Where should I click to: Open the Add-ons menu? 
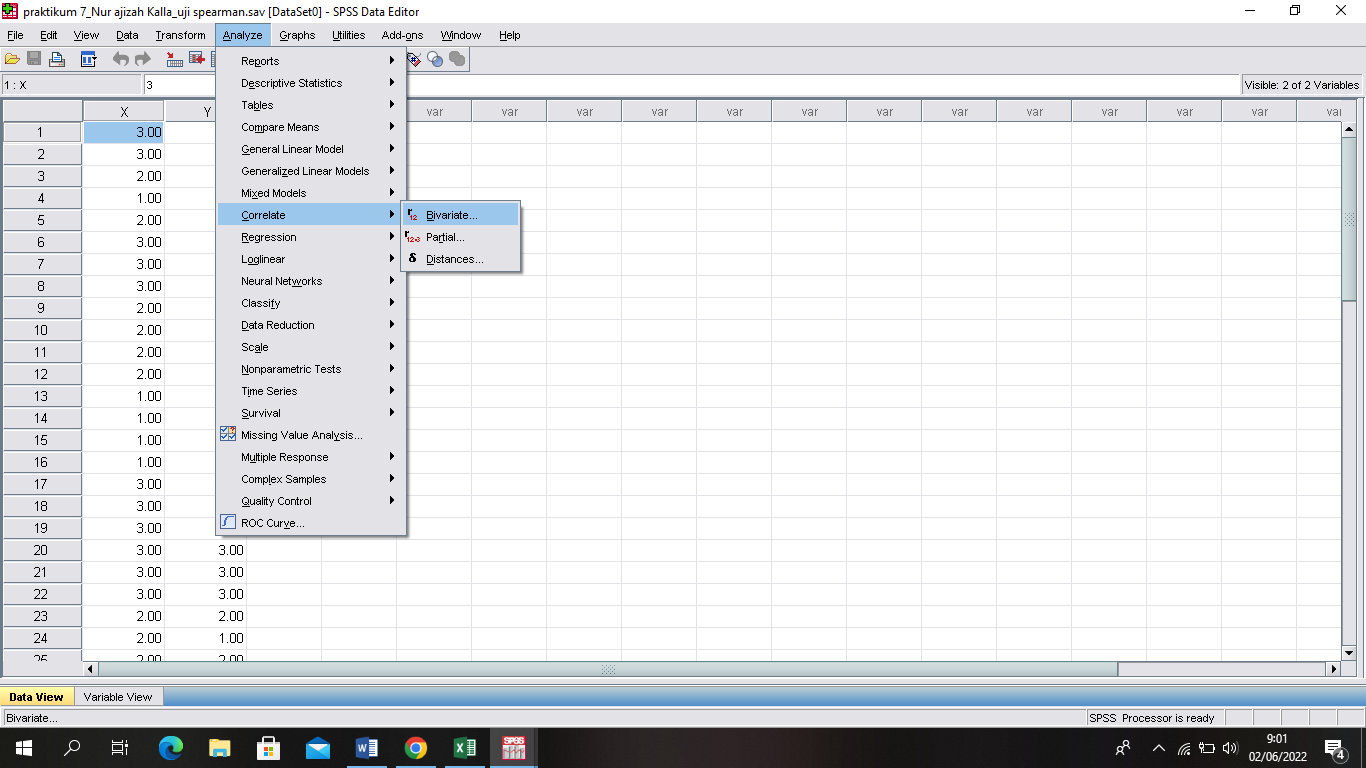pyautogui.click(x=402, y=35)
